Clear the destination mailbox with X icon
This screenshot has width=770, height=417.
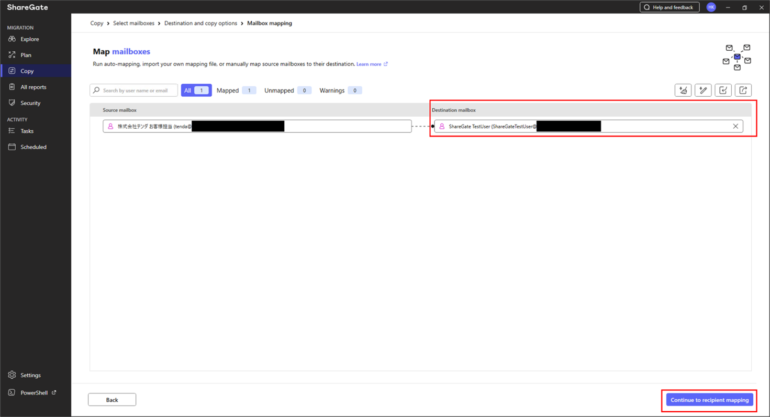pyautogui.click(x=736, y=126)
